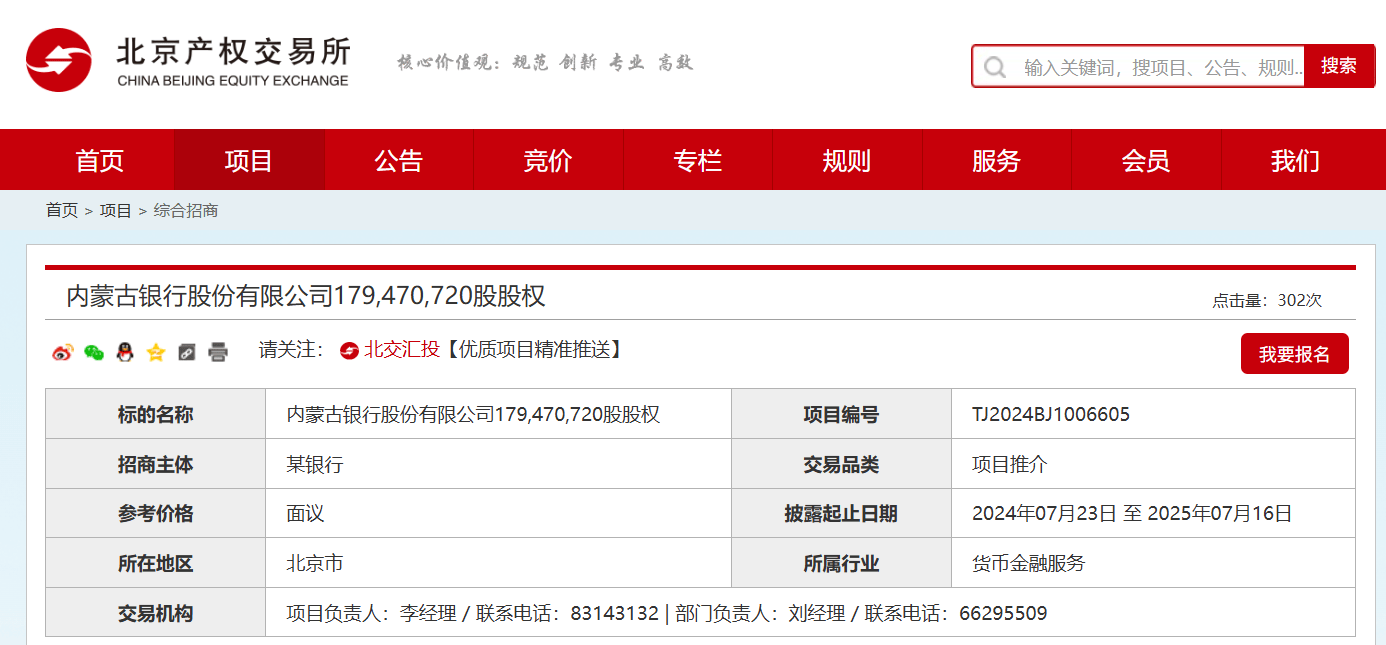Image resolution: width=1386 pixels, height=645 pixels.
Task: Click the 项目推介 value cell
Action: (x=1153, y=464)
